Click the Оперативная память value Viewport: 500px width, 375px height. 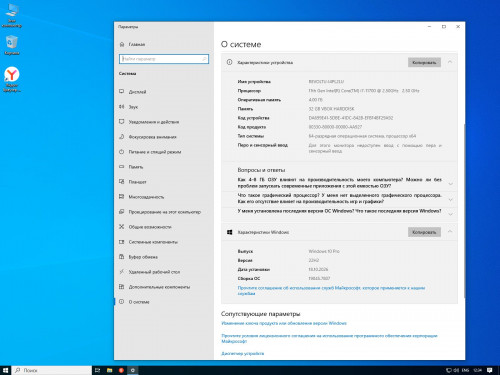315,100
